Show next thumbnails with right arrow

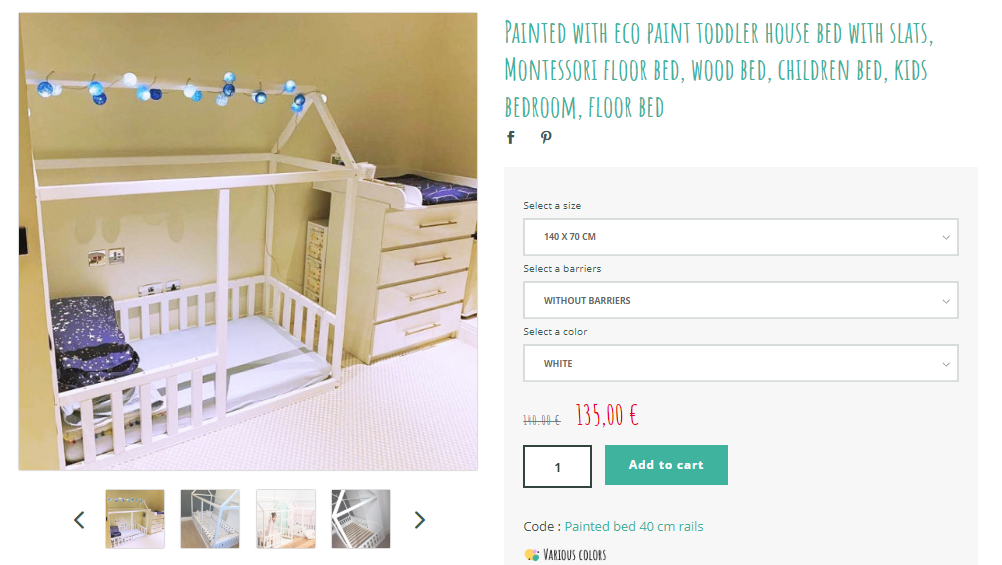coord(419,520)
